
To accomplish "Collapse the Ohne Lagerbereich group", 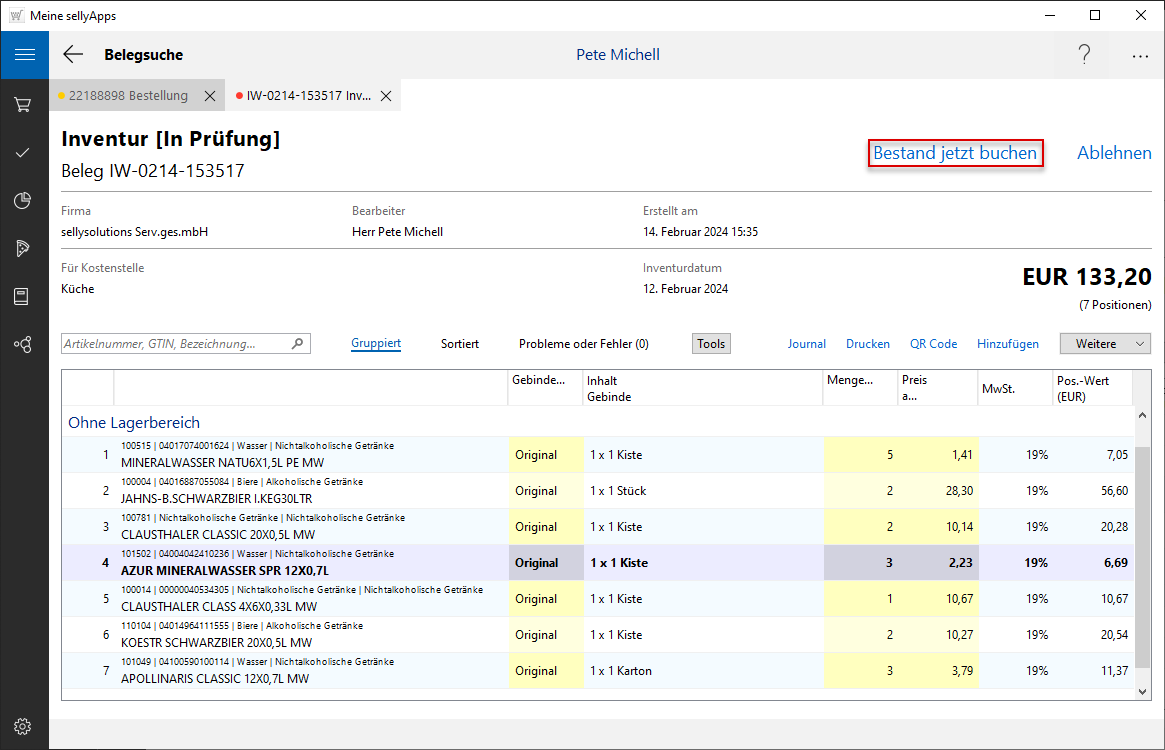I will point(134,423).
